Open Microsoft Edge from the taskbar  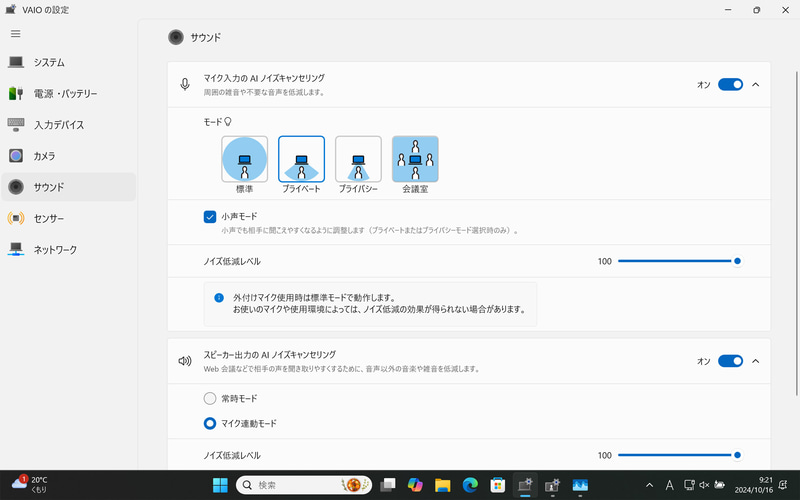pos(470,485)
